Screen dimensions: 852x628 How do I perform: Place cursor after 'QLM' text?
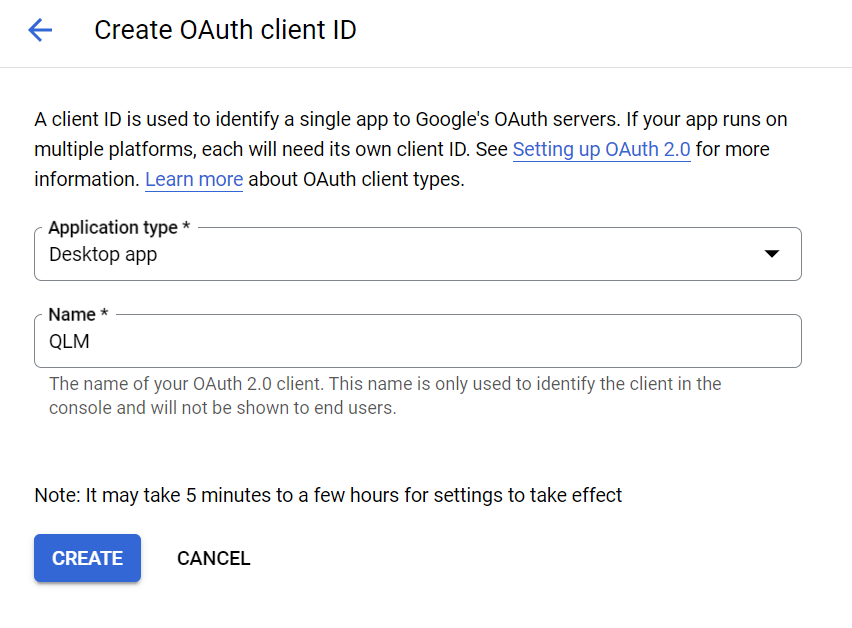pos(91,341)
